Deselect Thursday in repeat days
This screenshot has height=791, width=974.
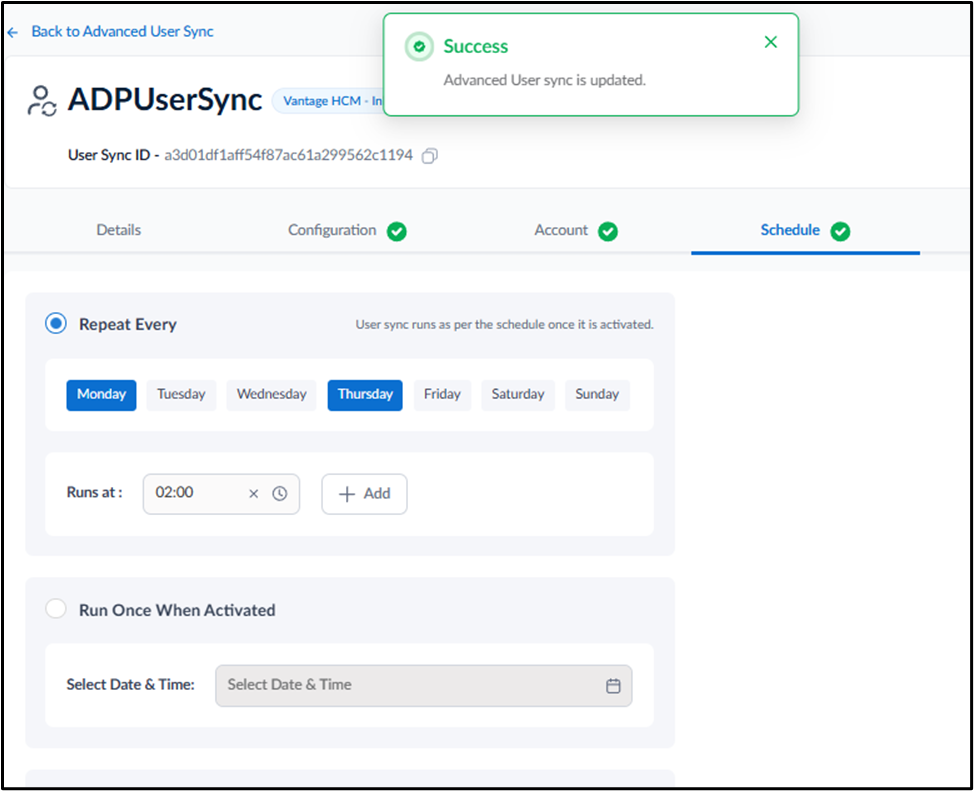click(x=365, y=395)
